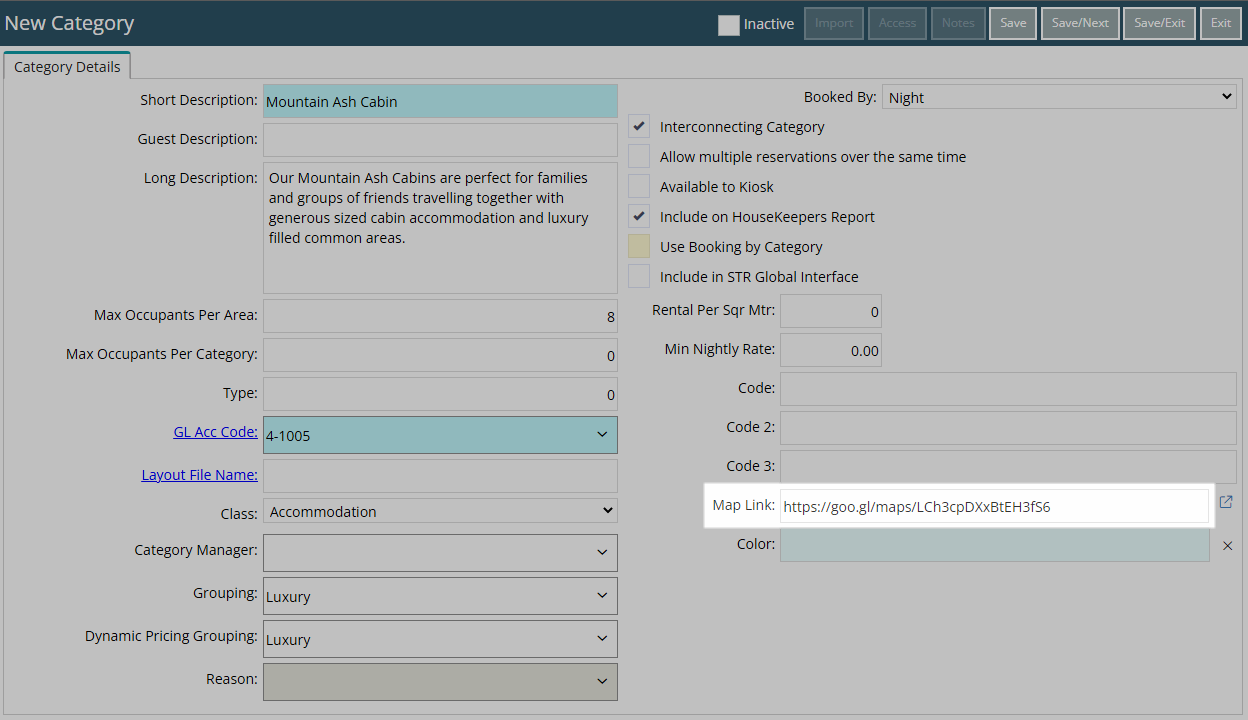
Task: Clear the Color field with the X icon
Action: (1228, 546)
